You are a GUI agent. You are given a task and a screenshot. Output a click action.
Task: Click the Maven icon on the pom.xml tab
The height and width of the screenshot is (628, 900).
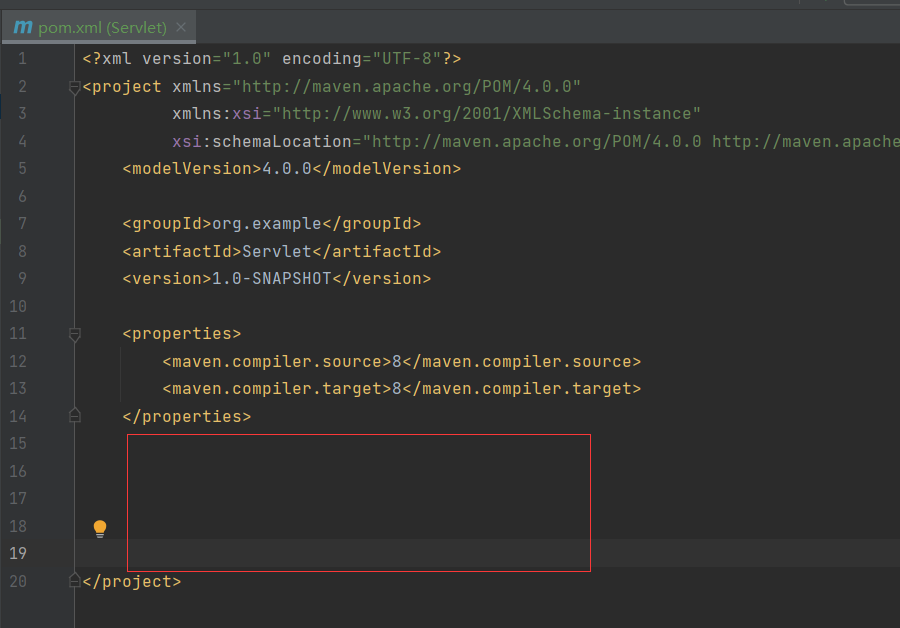click(22, 27)
